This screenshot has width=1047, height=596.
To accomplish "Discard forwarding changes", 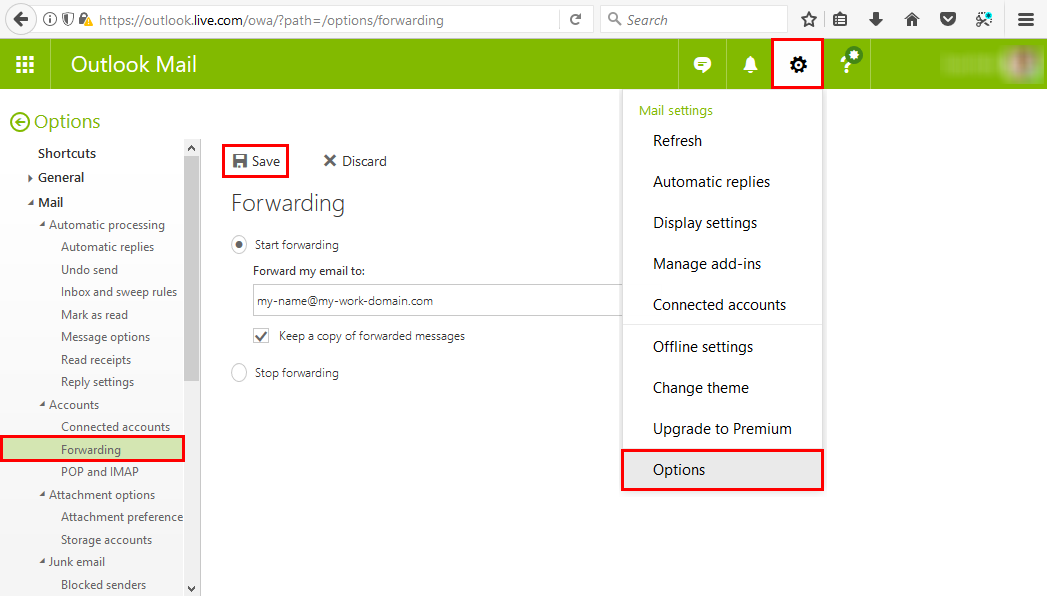I will [355, 161].
